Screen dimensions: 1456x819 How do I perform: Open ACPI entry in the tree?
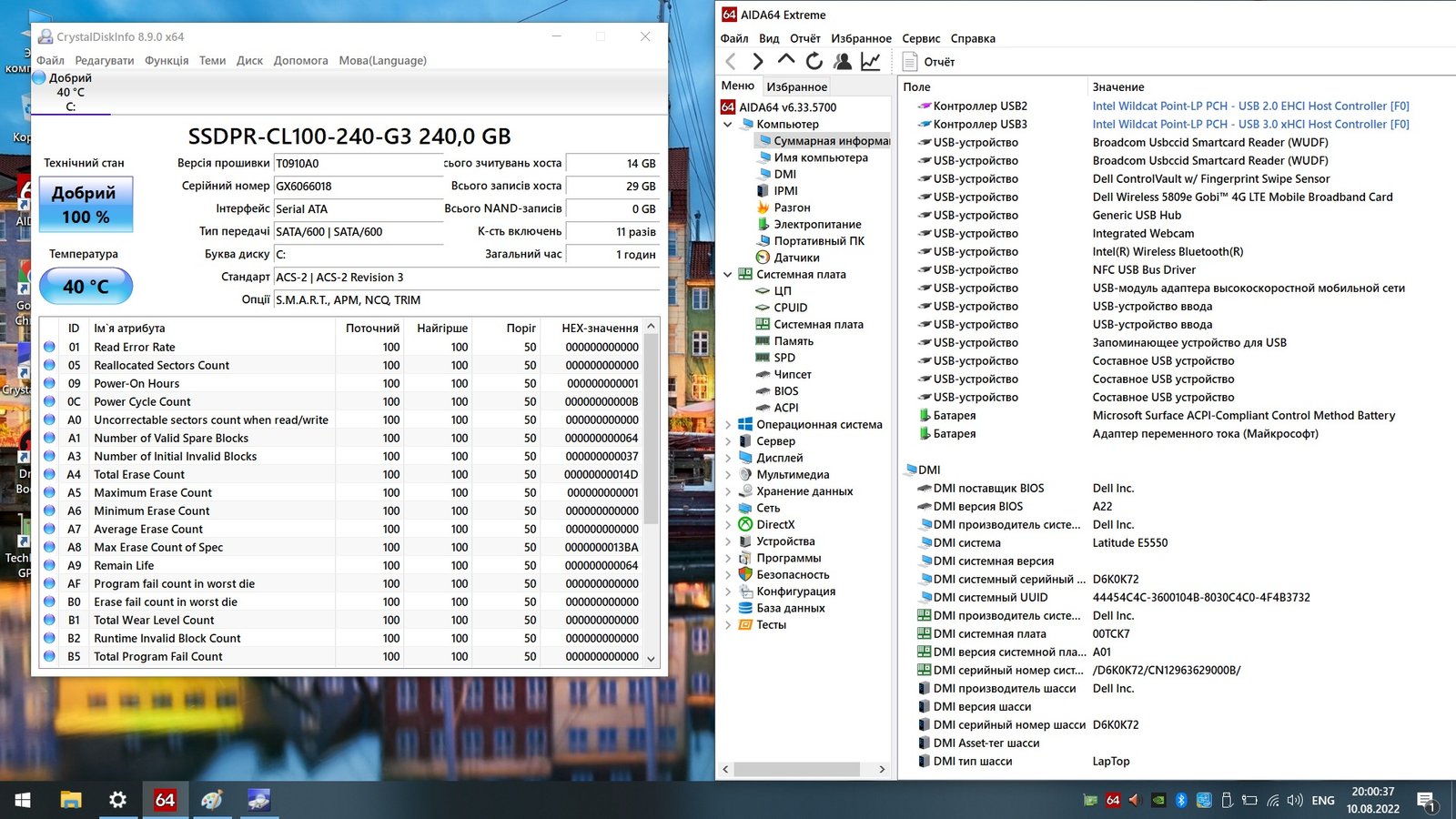tap(785, 408)
